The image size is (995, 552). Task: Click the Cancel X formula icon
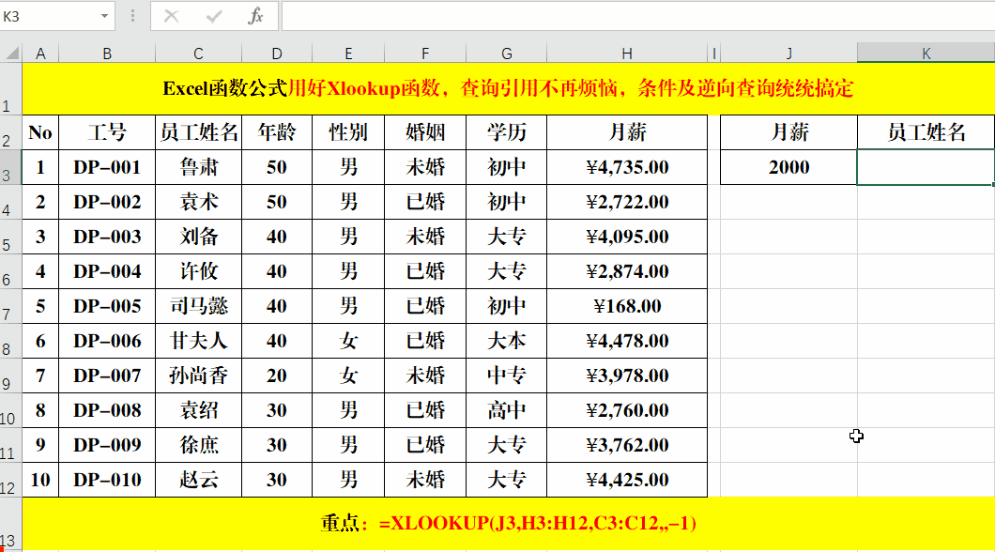[171, 16]
